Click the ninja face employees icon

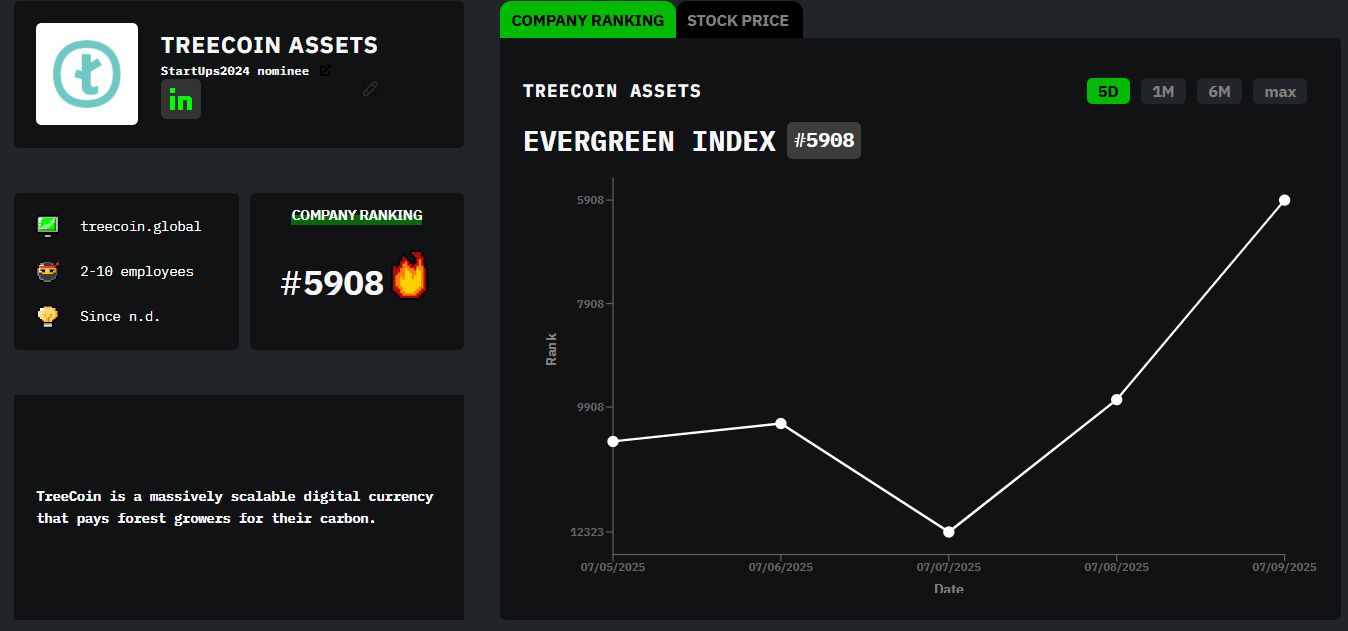(47, 271)
